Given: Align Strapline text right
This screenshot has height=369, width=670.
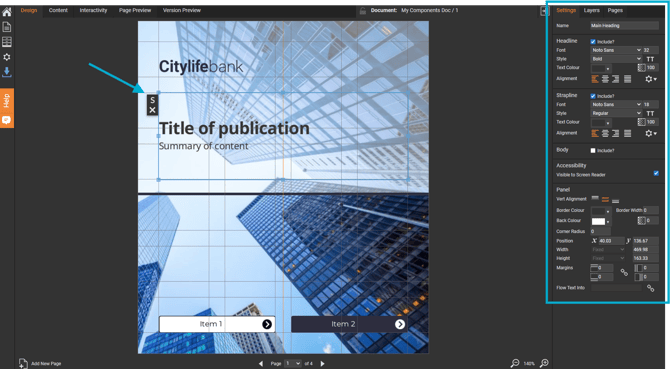Looking at the screenshot, I should coord(615,133).
